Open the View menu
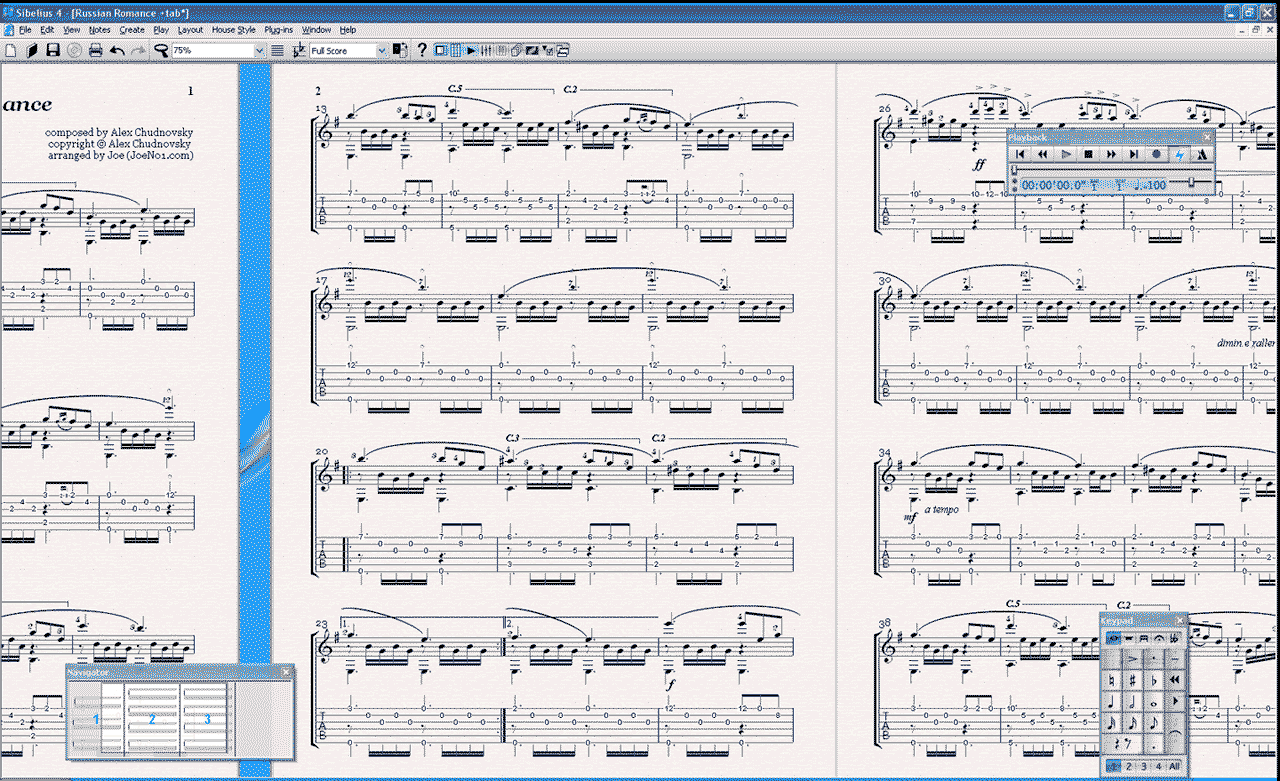The image size is (1280, 781). pyautogui.click(x=71, y=30)
